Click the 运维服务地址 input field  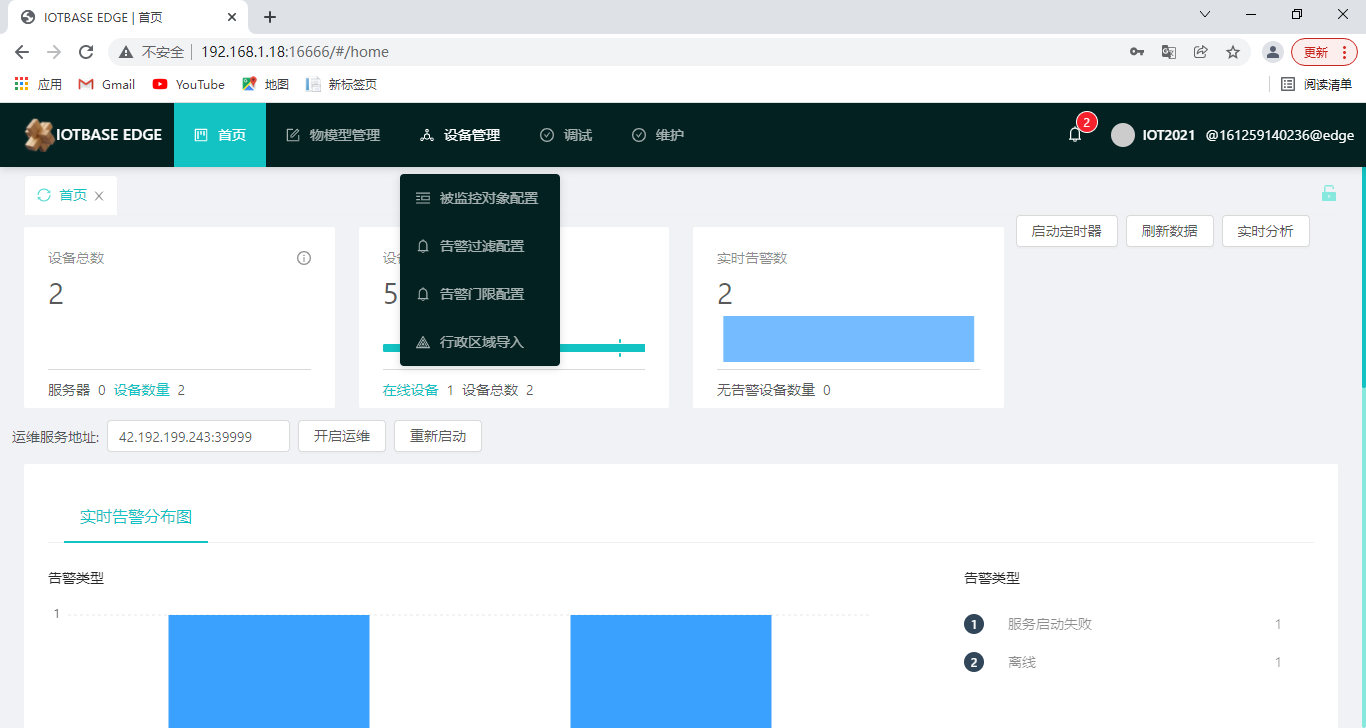click(x=198, y=436)
